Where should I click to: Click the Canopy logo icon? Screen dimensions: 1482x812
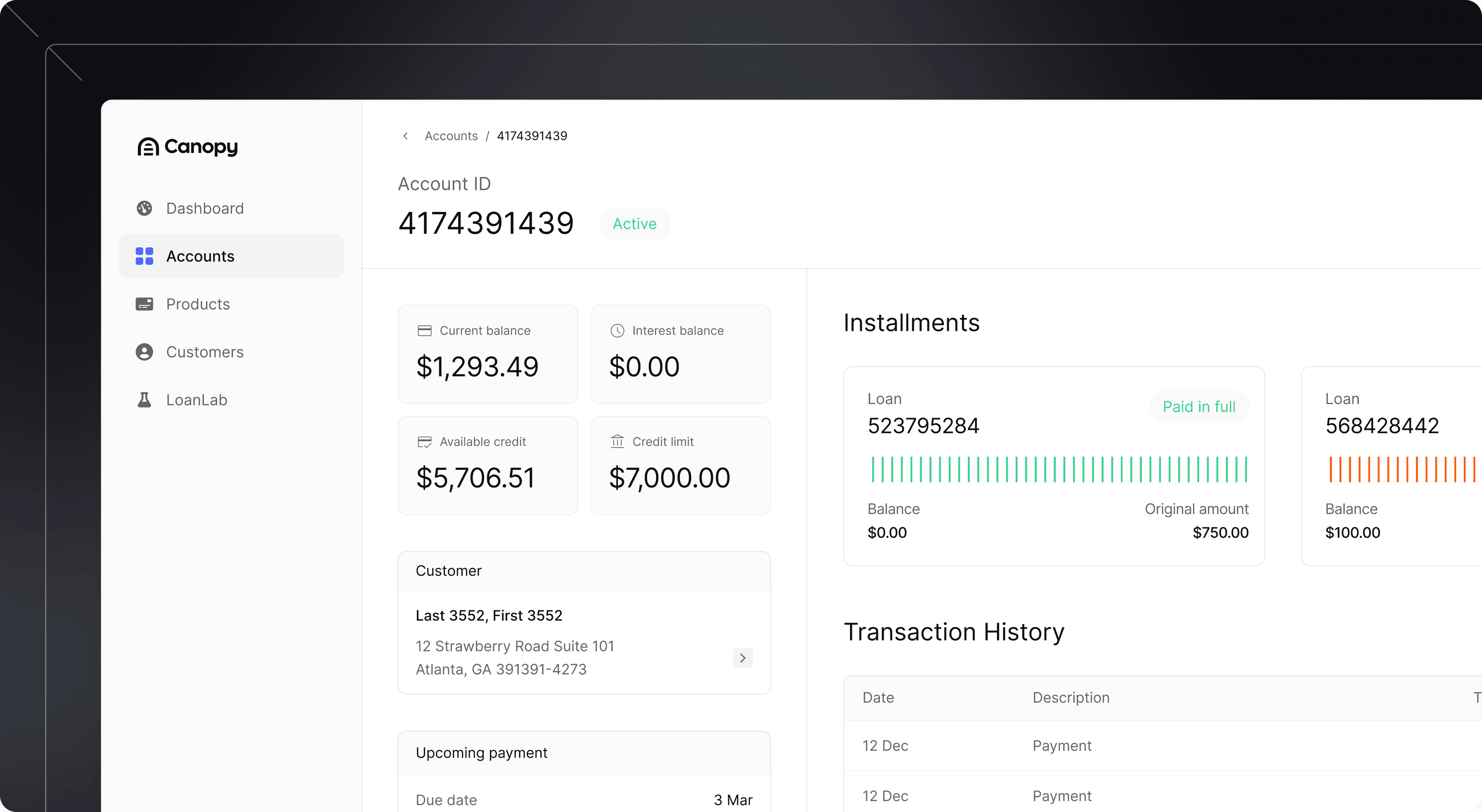(x=148, y=147)
